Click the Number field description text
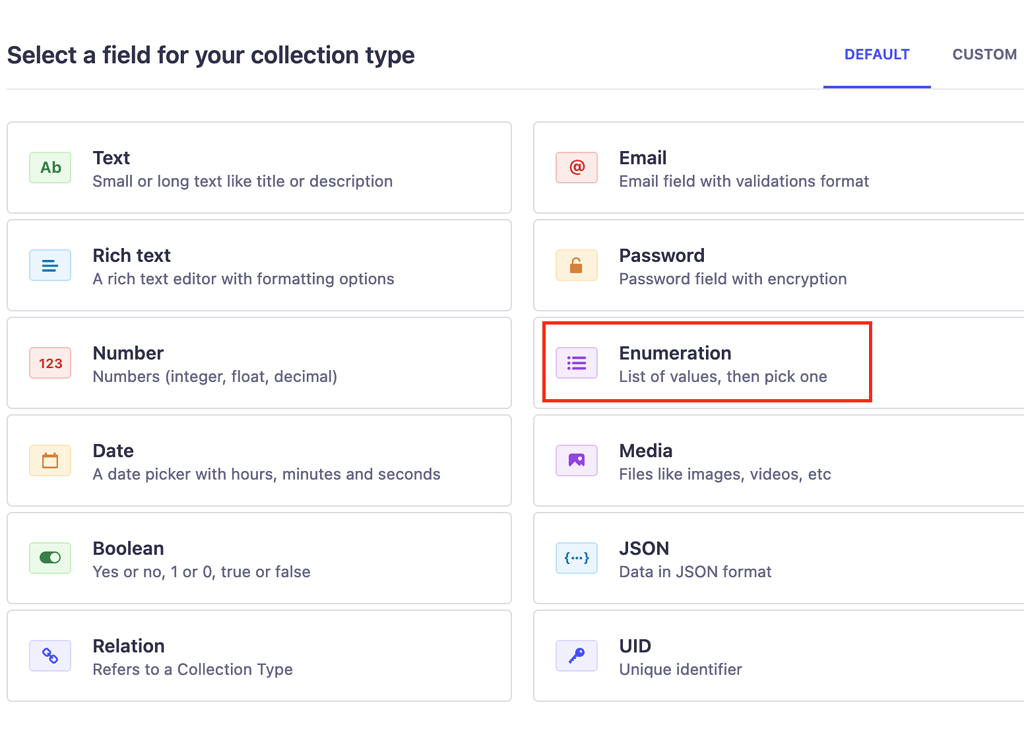Image resolution: width=1024 pixels, height=756 pixels. (215, 377)
